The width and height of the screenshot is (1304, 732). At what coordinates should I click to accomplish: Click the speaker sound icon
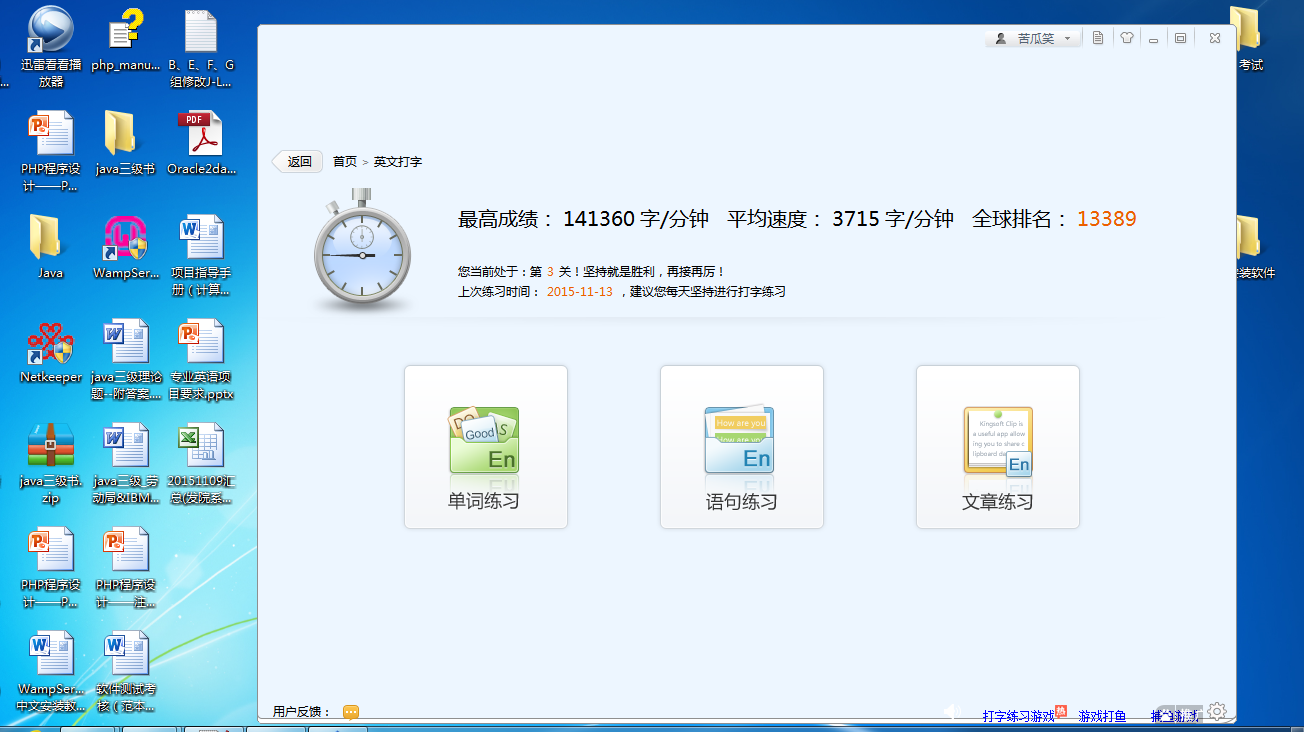[x=952, y=712]
